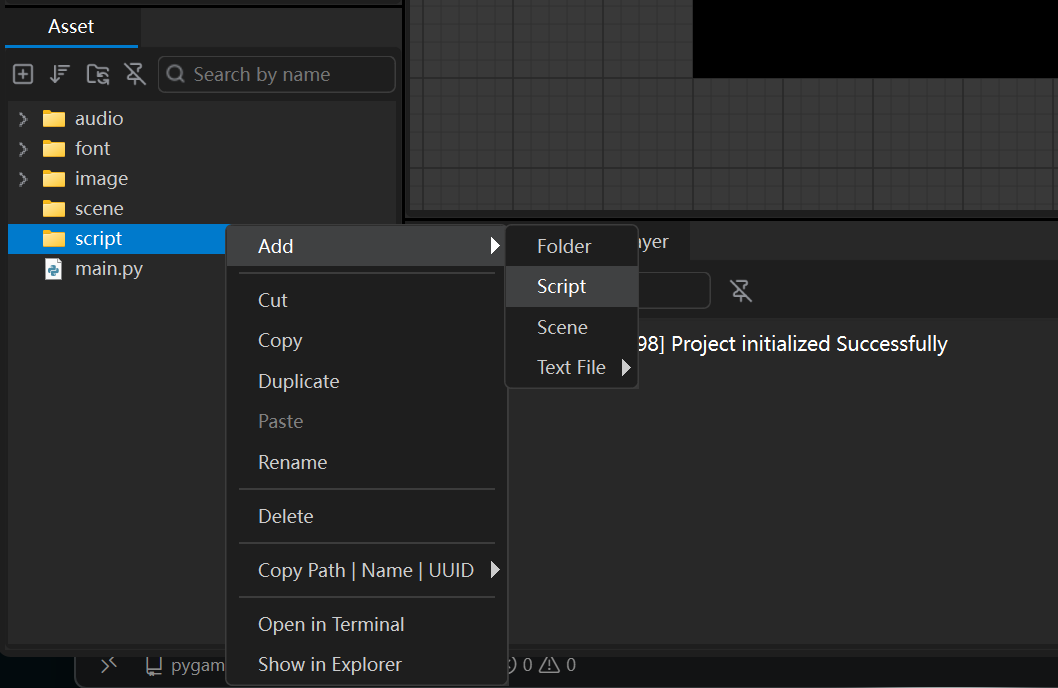The height and width of the screenshot is (688, 1058).
Task: Select the main.py file
Action: 117,268
